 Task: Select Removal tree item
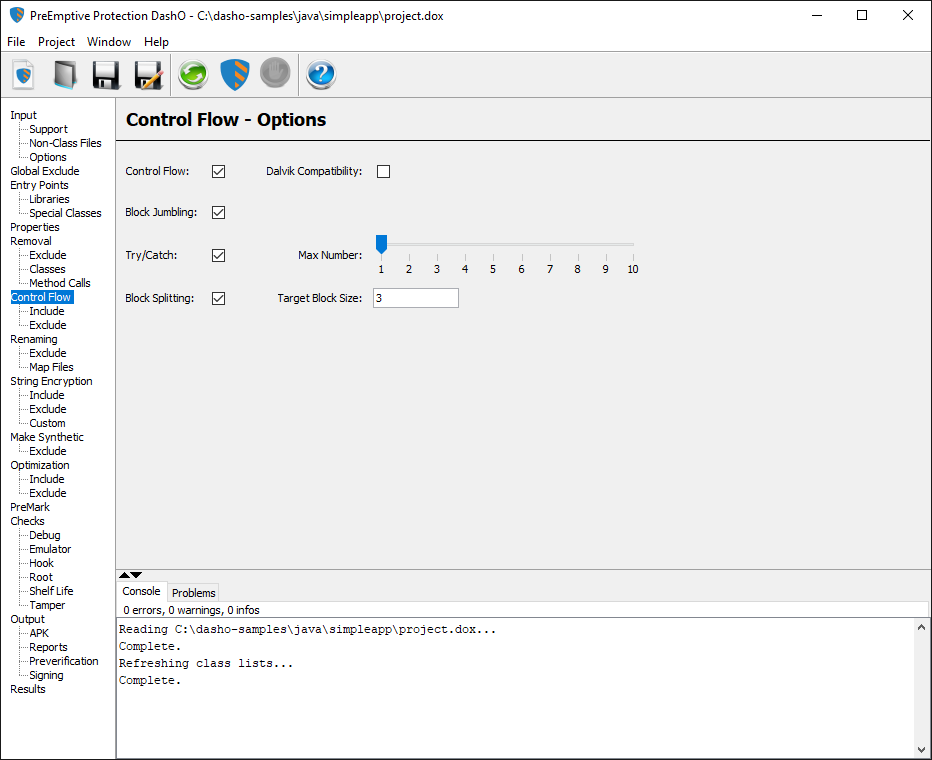30,241
